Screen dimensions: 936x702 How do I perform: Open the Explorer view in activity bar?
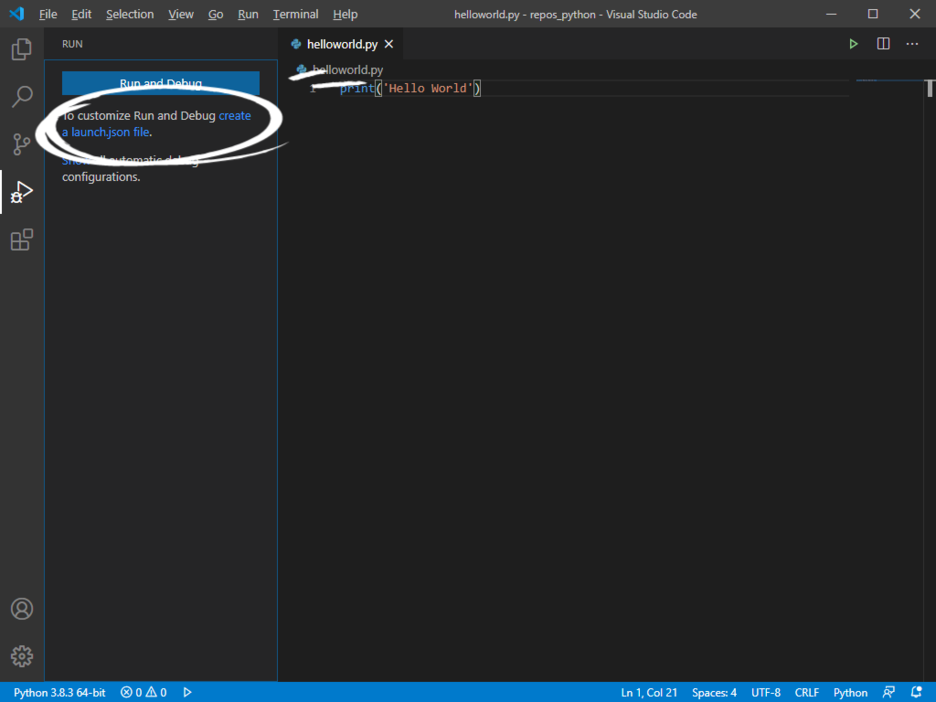pyautogui.click(x=21, y=49)
